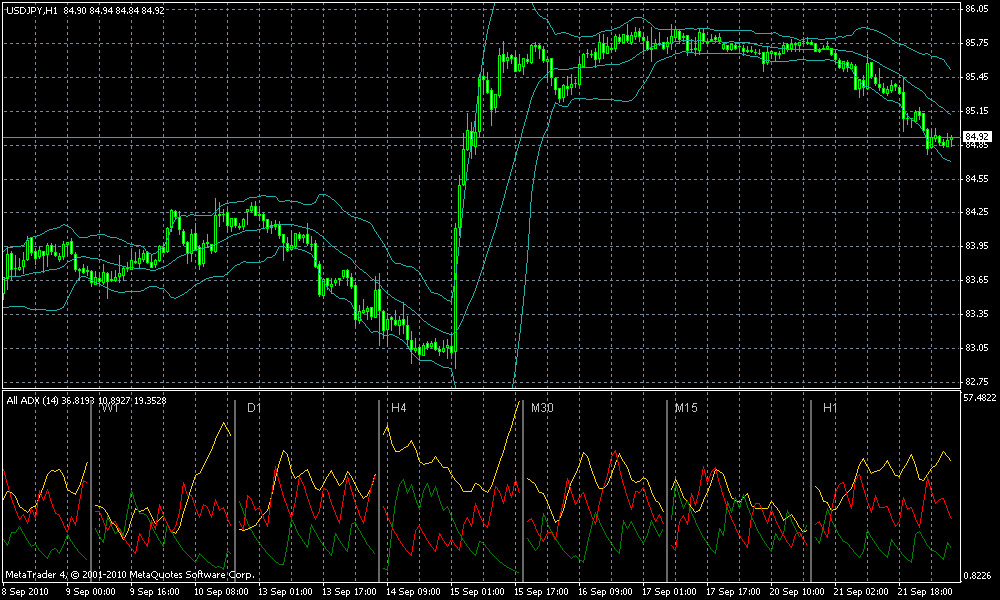Click the 86.05 price level on the axis
This screenshot has width=1000, height=600.
click(976, 9)
